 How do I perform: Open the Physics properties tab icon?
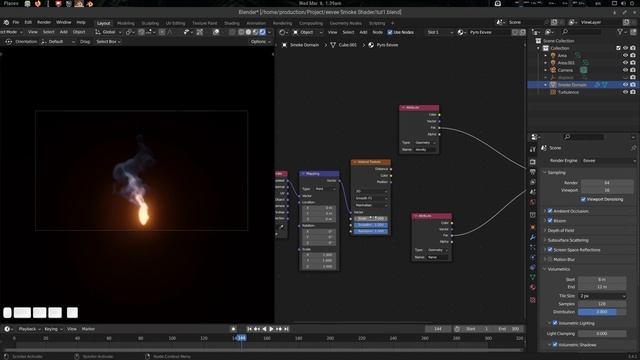(x=533, y=258)
